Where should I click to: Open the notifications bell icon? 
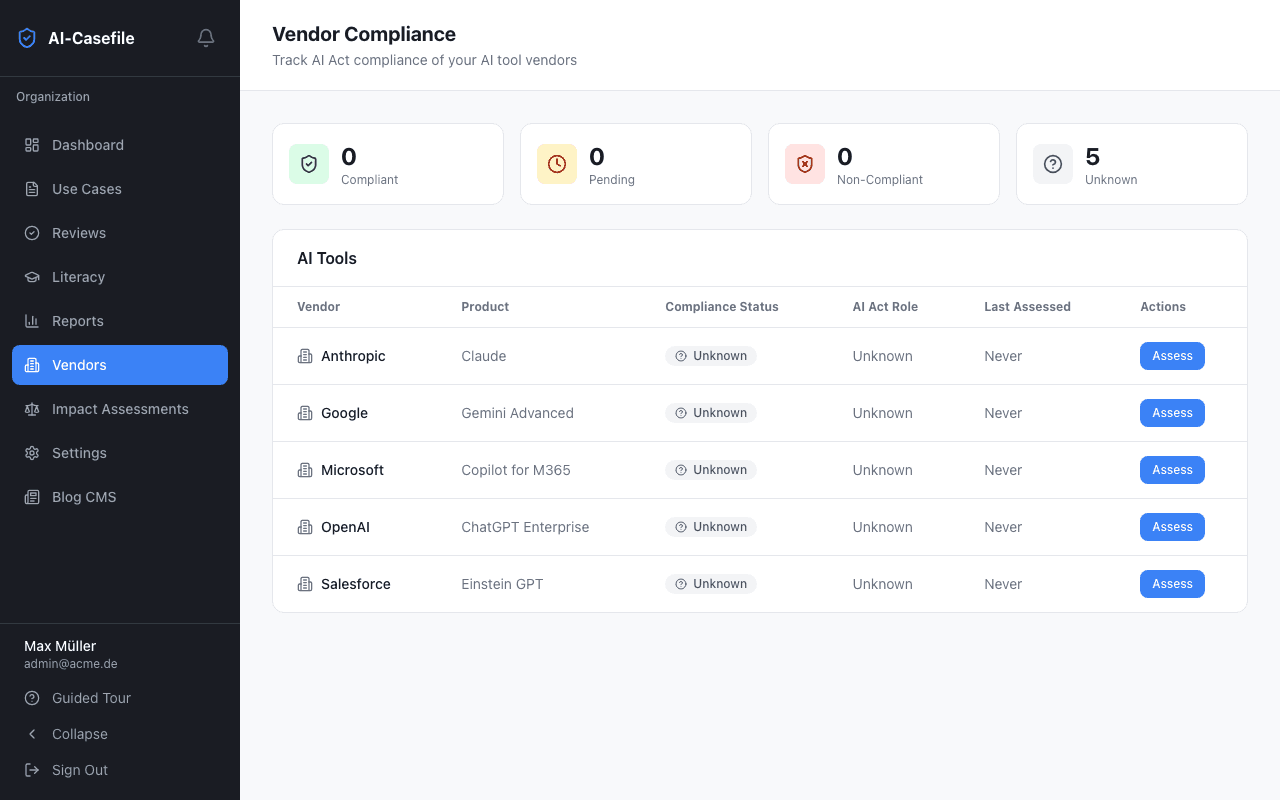(x=206, y=37)
